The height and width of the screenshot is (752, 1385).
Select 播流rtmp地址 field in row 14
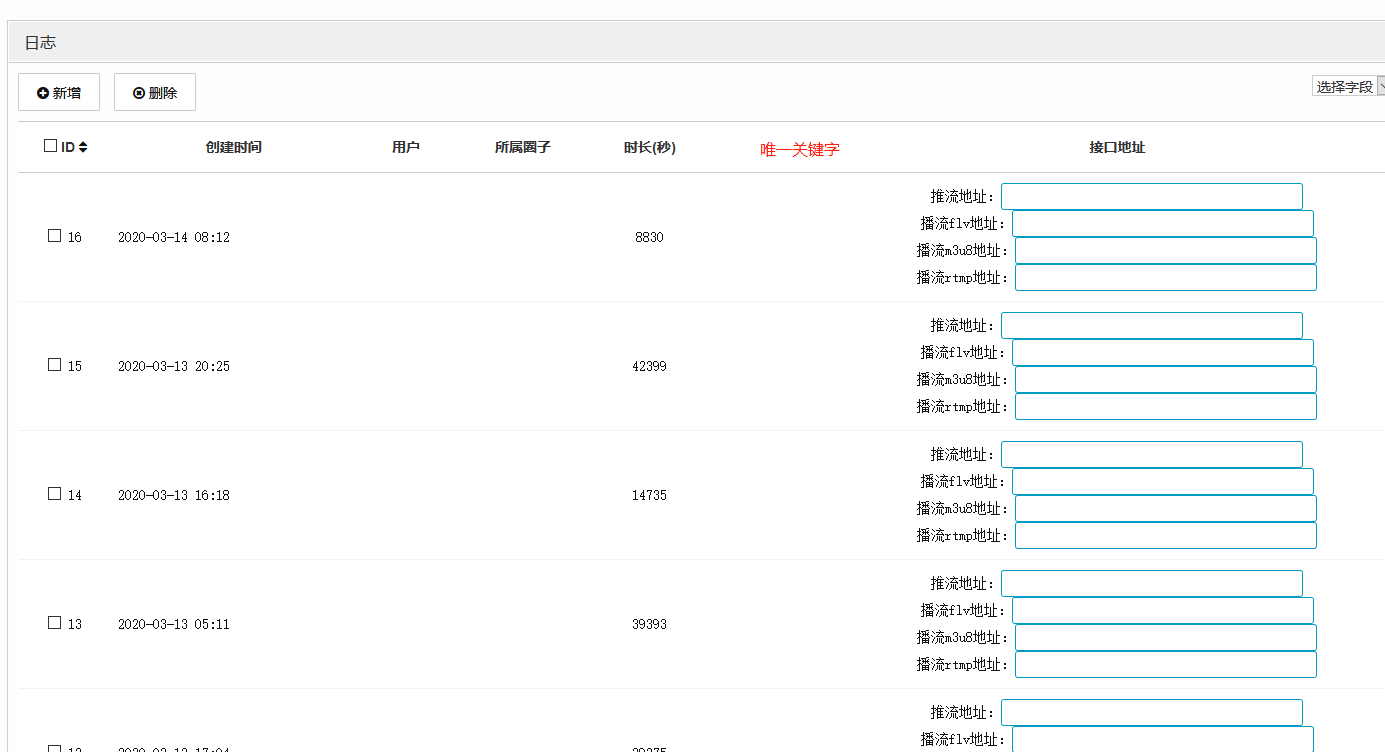click(x=1165, y=536)
